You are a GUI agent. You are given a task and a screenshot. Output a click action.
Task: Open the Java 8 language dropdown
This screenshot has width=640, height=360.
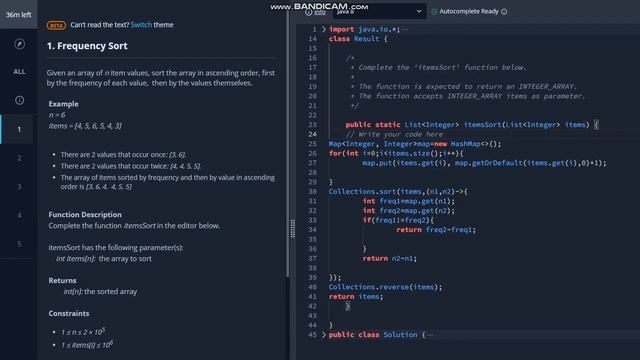coord(379,11)
